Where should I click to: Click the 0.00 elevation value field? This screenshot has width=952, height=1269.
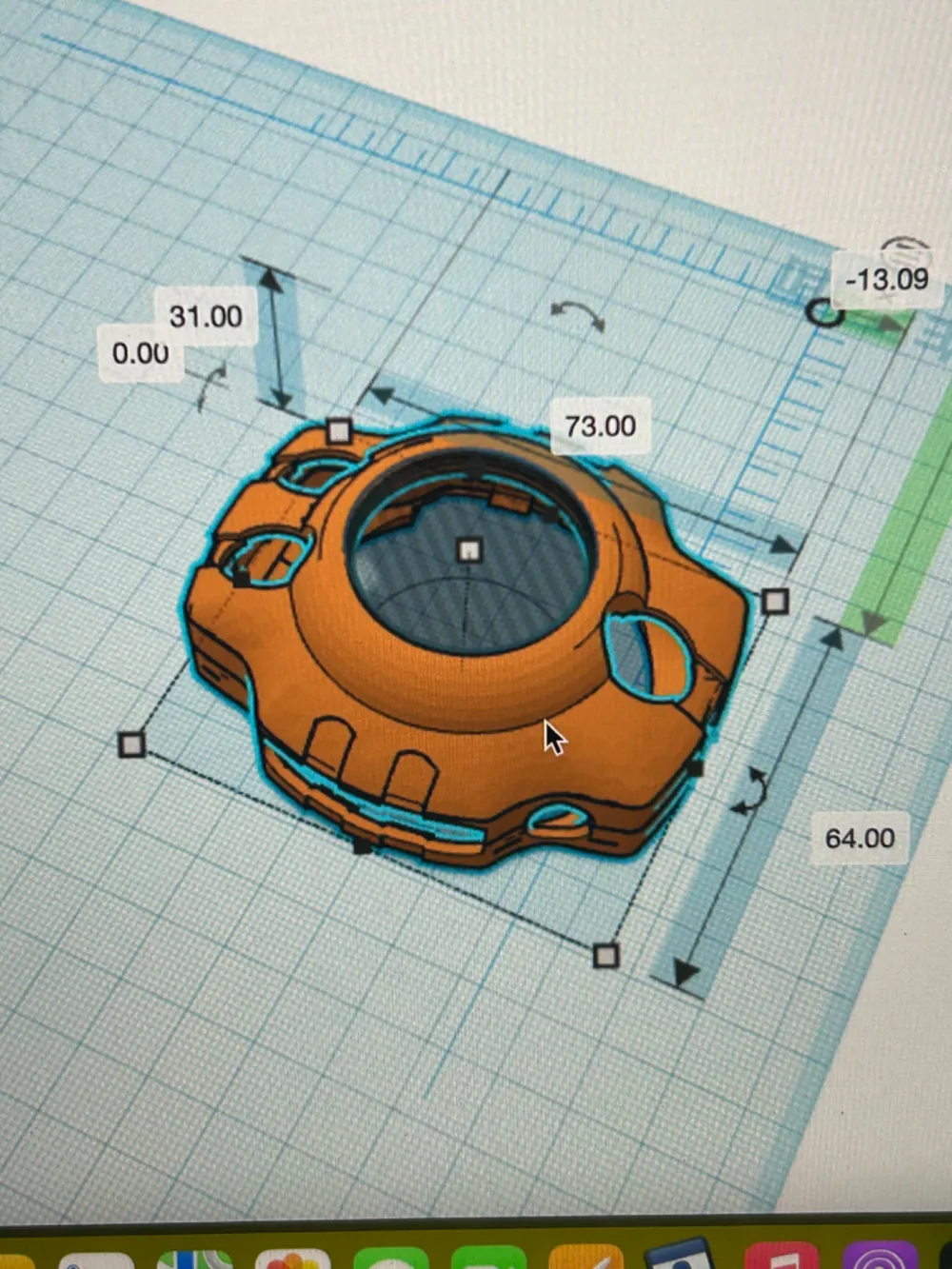[141, 353]
